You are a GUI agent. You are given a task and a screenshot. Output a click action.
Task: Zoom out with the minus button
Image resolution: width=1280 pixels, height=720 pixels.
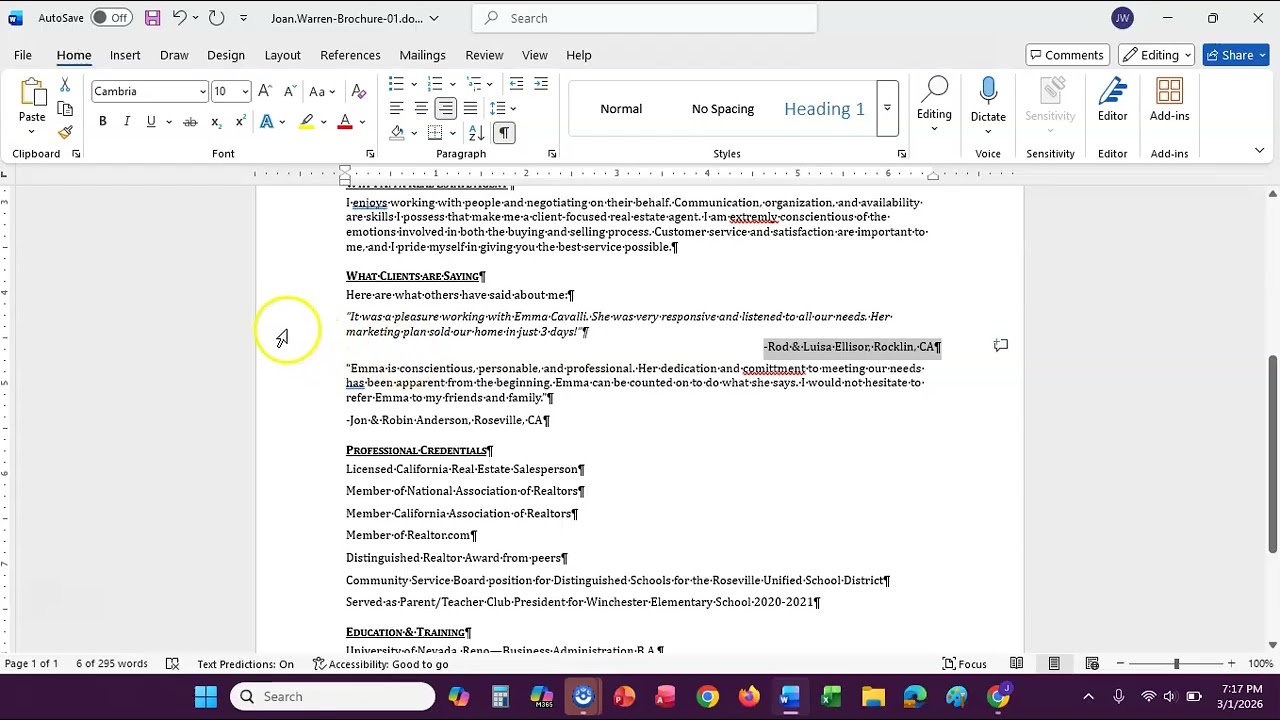[x=1120, y=664]
